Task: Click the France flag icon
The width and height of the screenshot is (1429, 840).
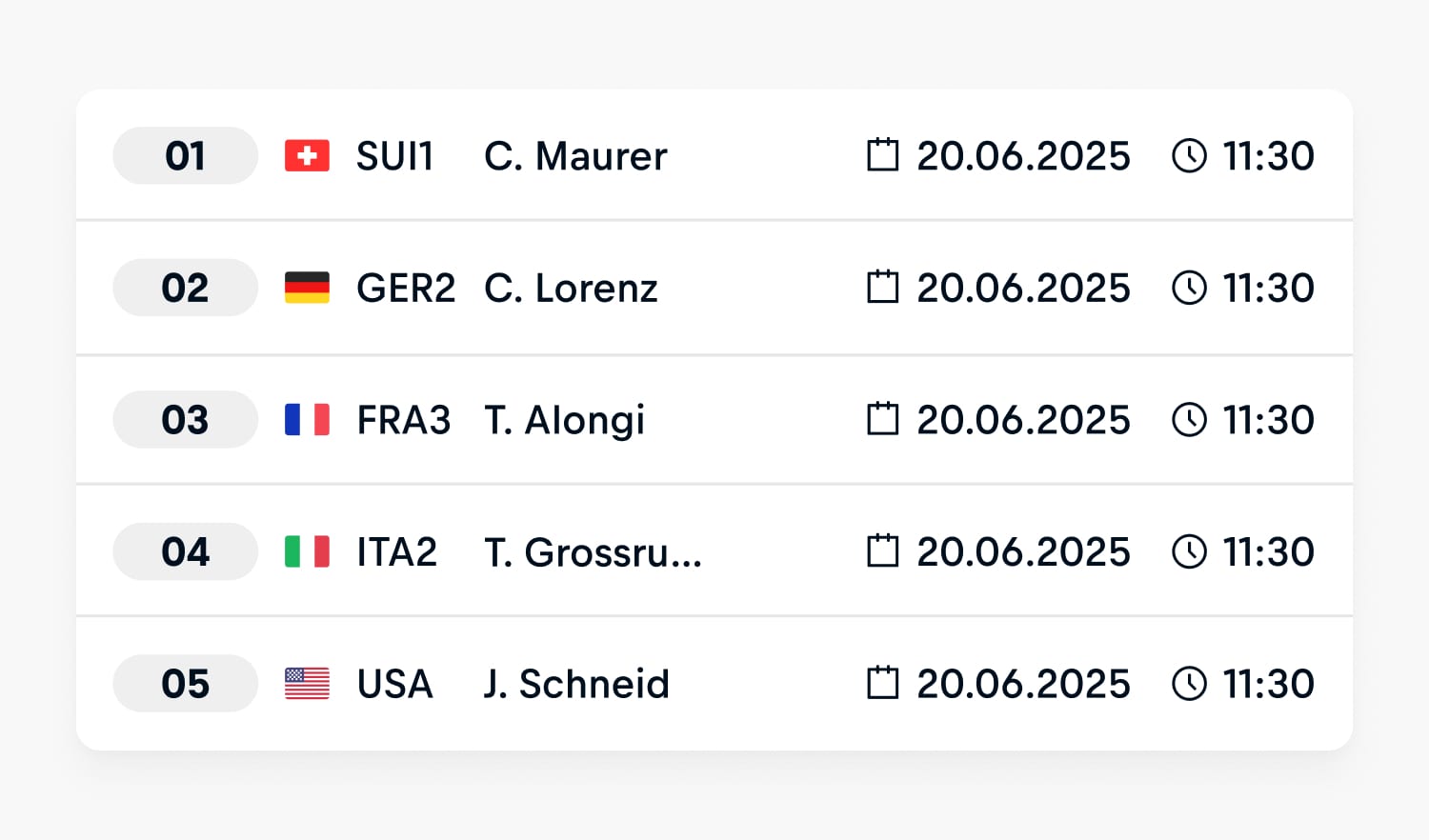Action: click(307, 420)
